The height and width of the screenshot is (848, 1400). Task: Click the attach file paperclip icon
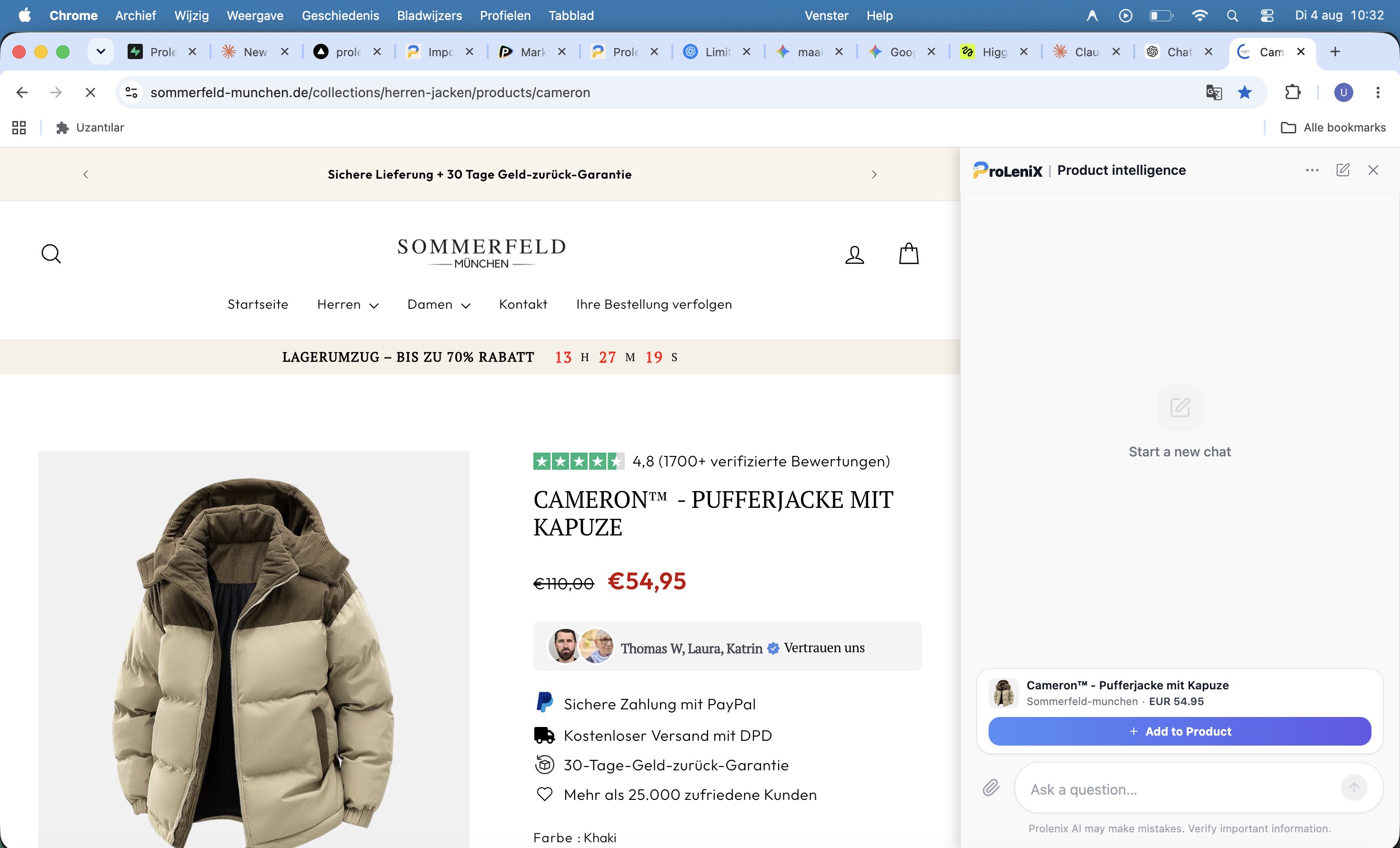tap(991, 788)
